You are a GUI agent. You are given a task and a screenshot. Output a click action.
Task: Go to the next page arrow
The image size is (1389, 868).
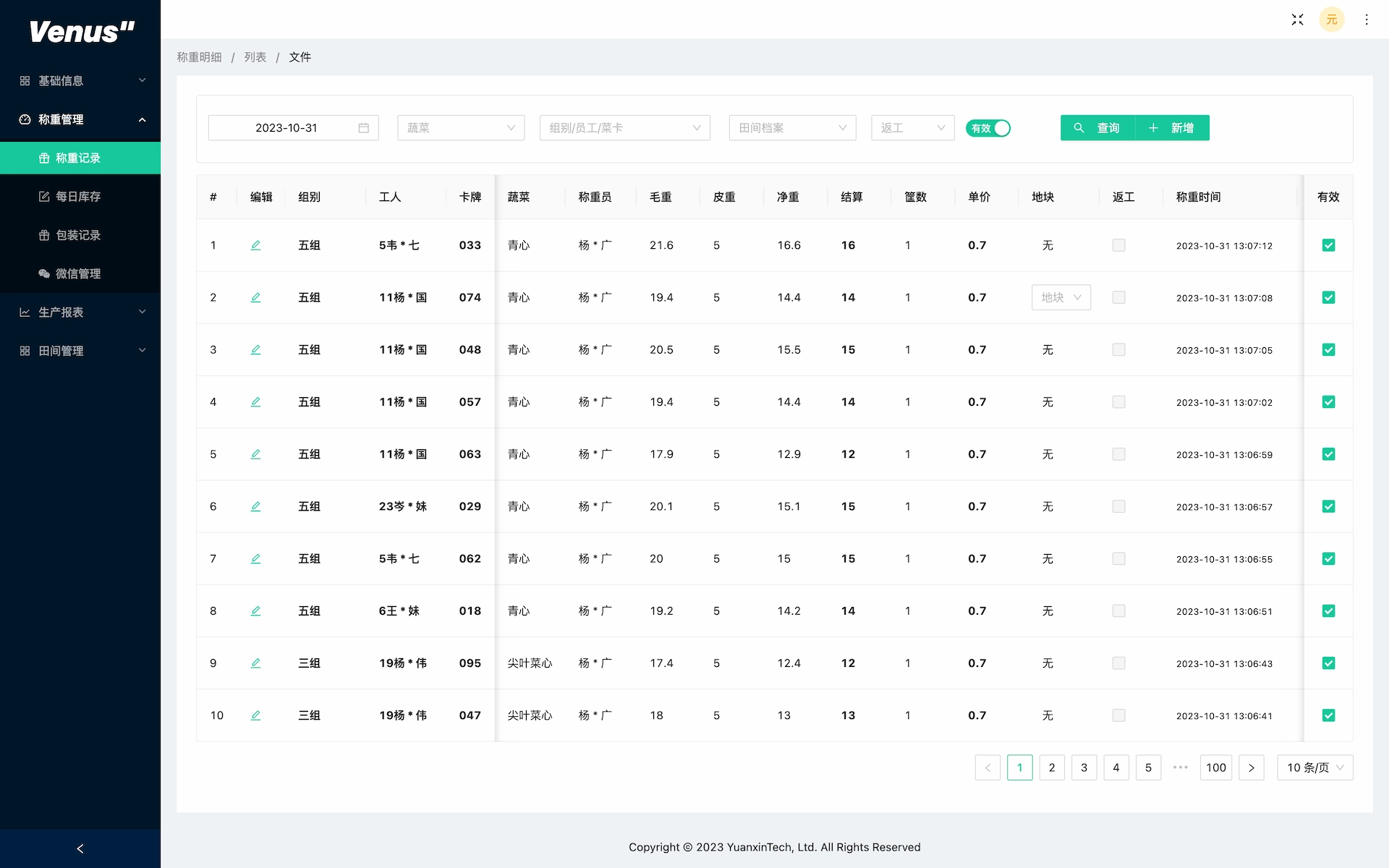1252,767
